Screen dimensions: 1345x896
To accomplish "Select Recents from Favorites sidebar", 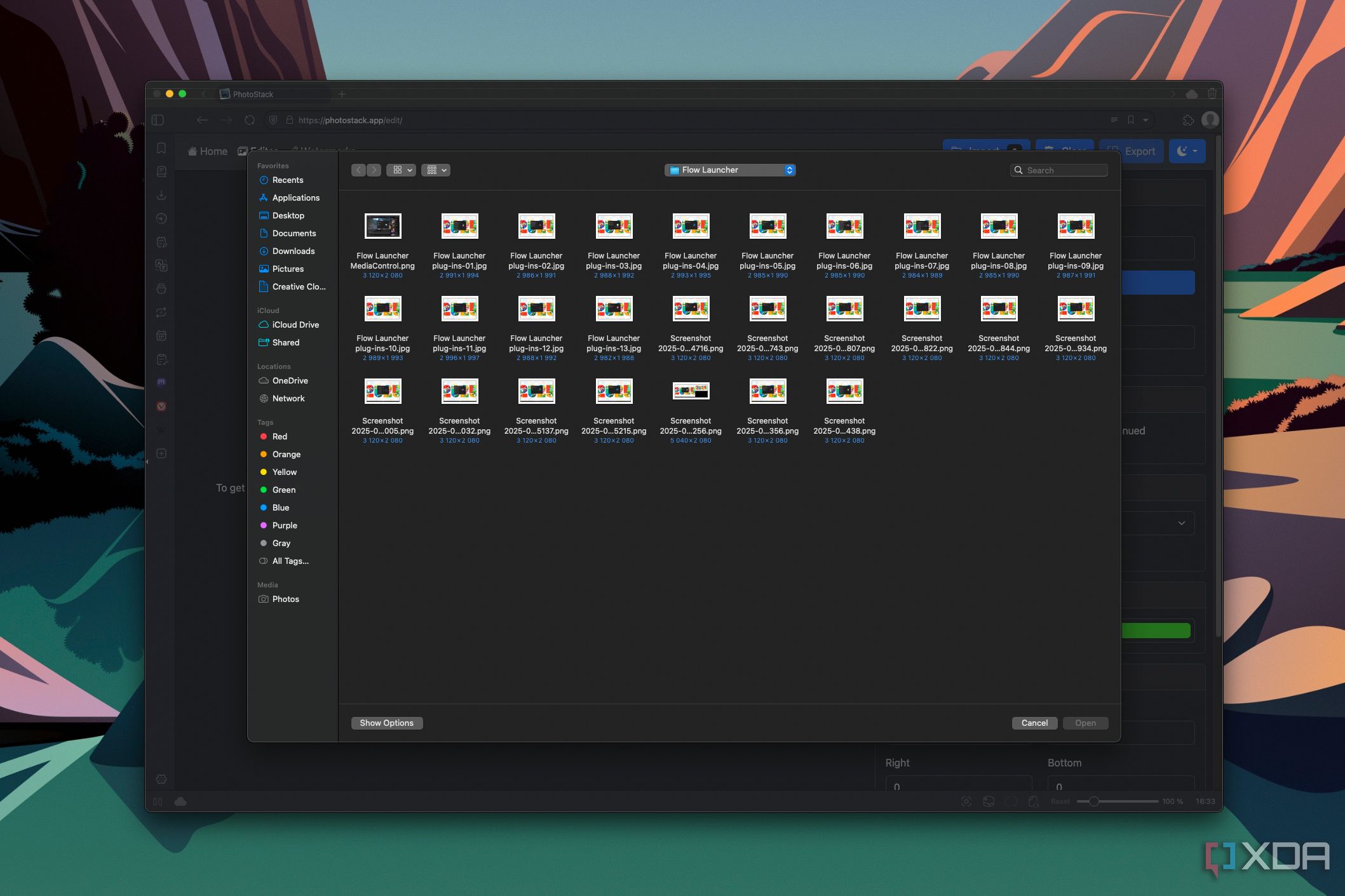I will 289,178.
